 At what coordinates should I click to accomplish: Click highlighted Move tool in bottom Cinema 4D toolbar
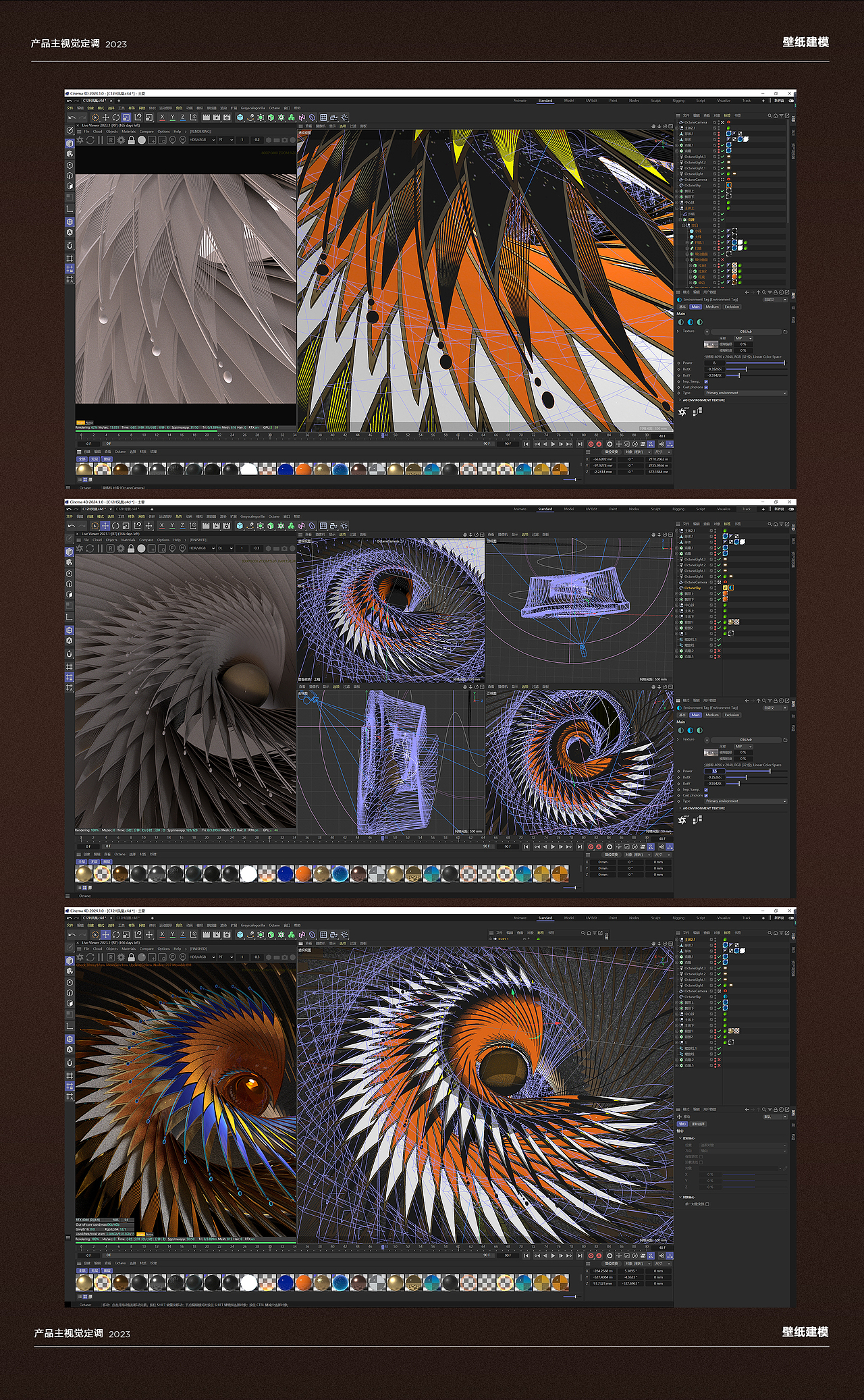105,935
